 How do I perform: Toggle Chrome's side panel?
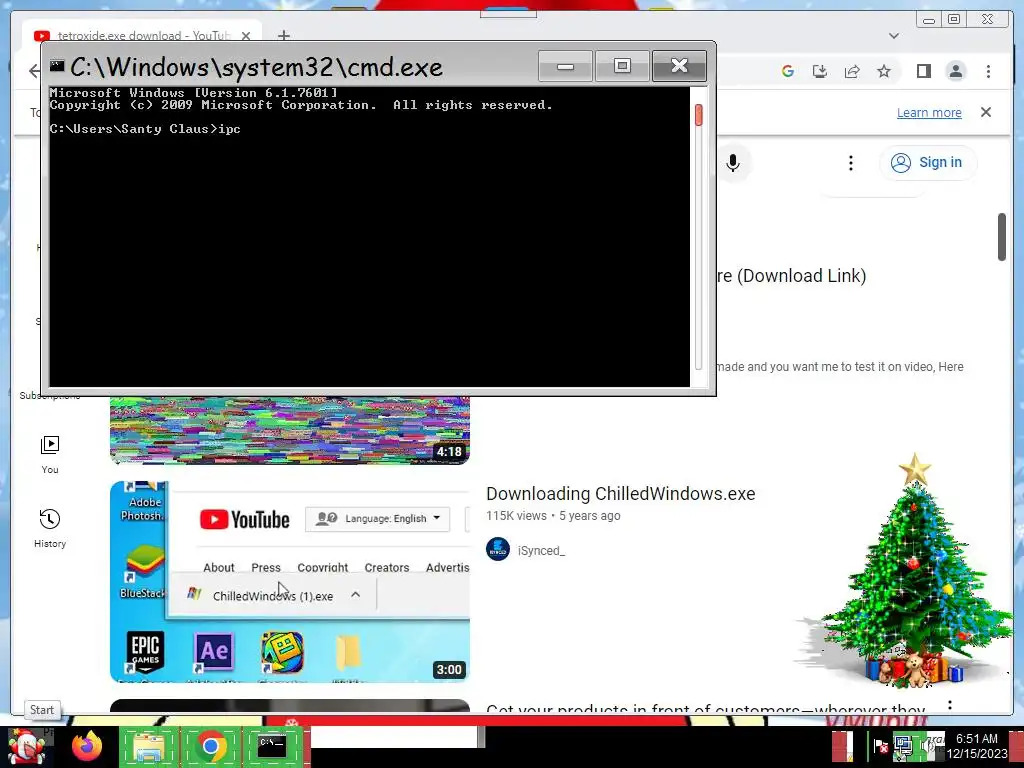(x=923, y=71)
